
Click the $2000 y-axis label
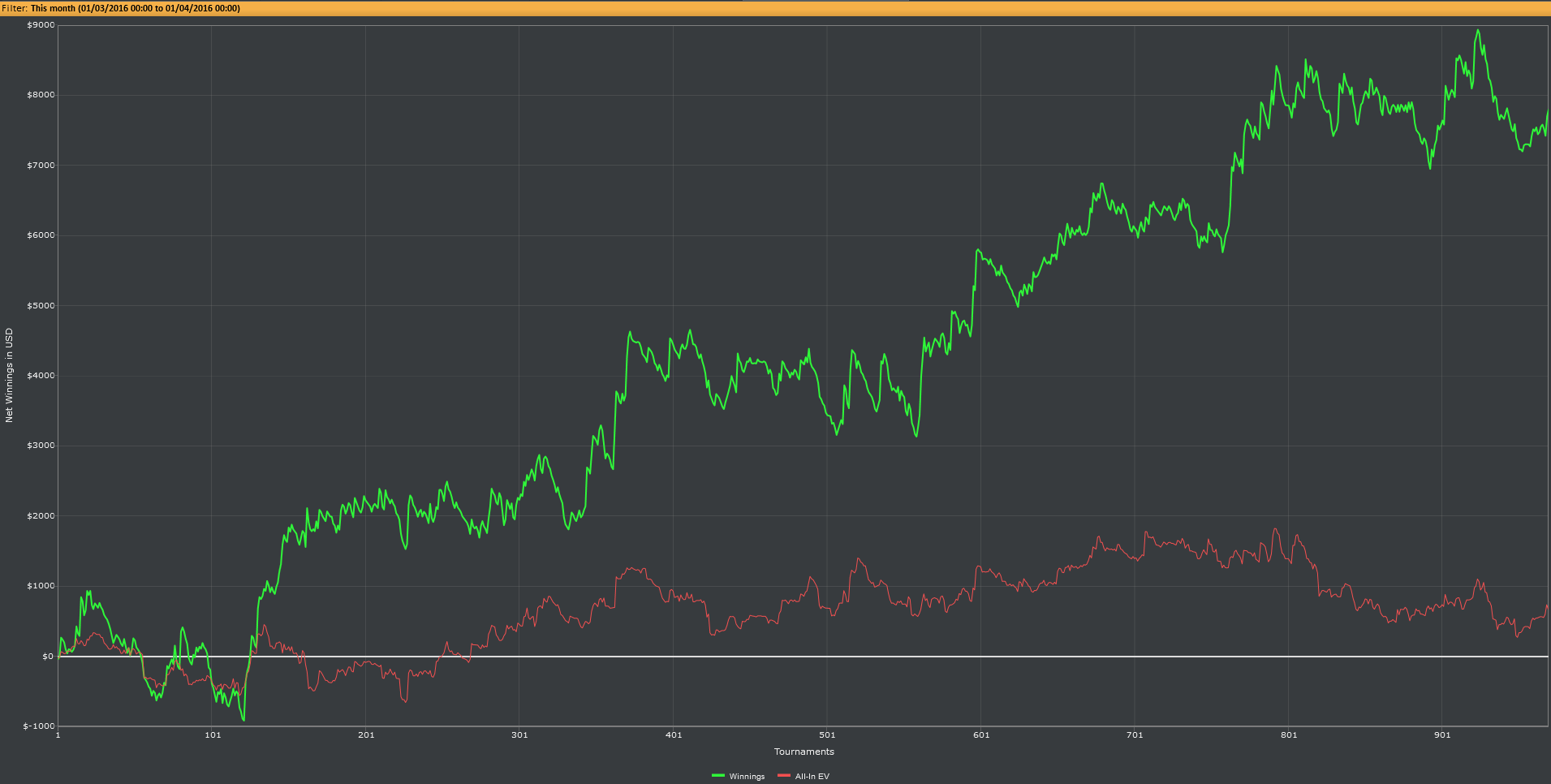coord(41,516)
